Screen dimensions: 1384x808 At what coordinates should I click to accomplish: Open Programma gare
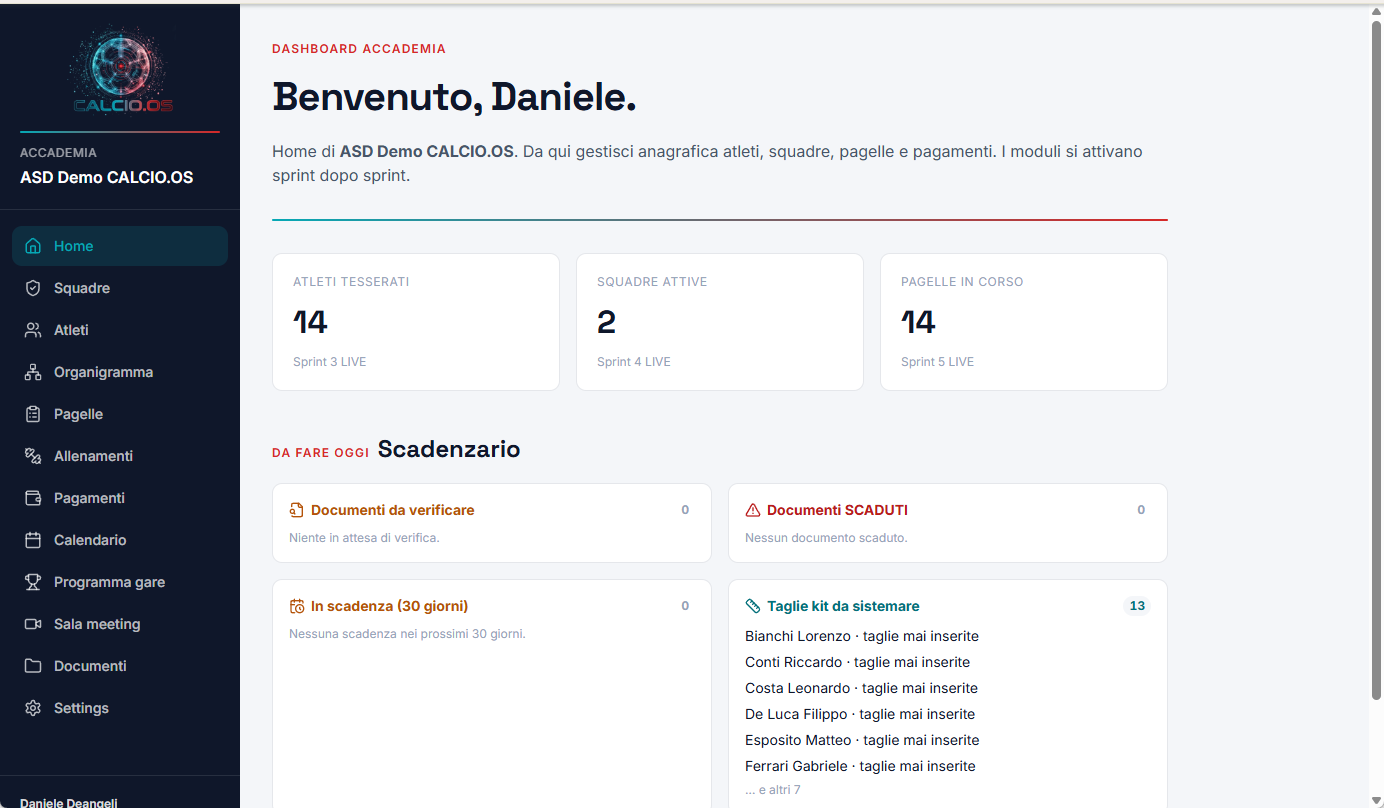[x=120, y=582]
